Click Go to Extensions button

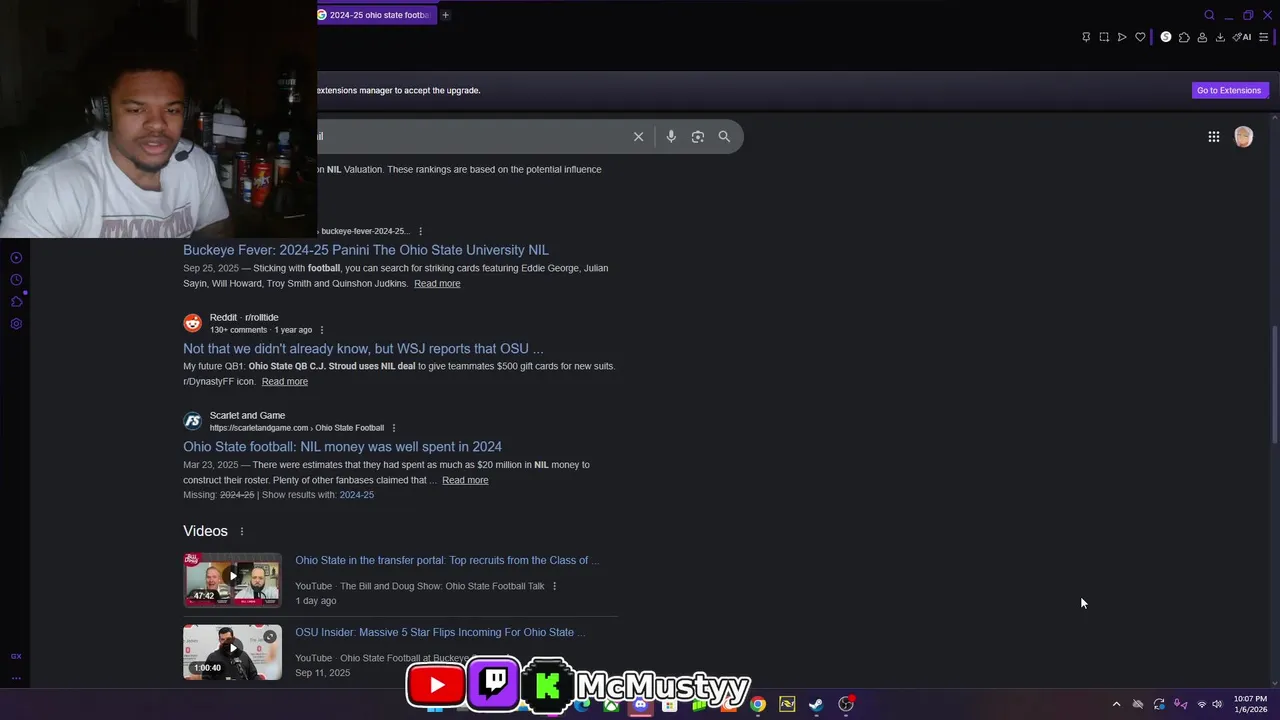pos(1229,90)
